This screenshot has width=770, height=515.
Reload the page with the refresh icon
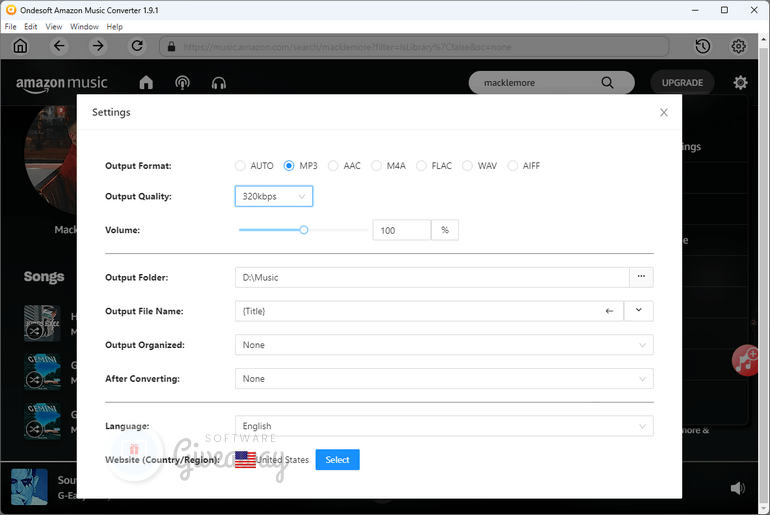137,46
